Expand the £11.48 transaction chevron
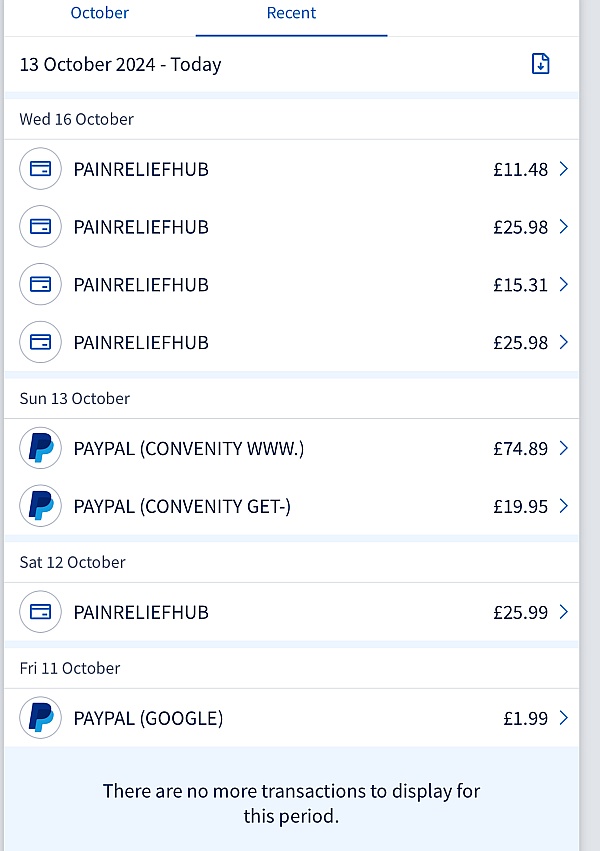The width and height of the screenshot is (600, 851). (x=564, y=169)
